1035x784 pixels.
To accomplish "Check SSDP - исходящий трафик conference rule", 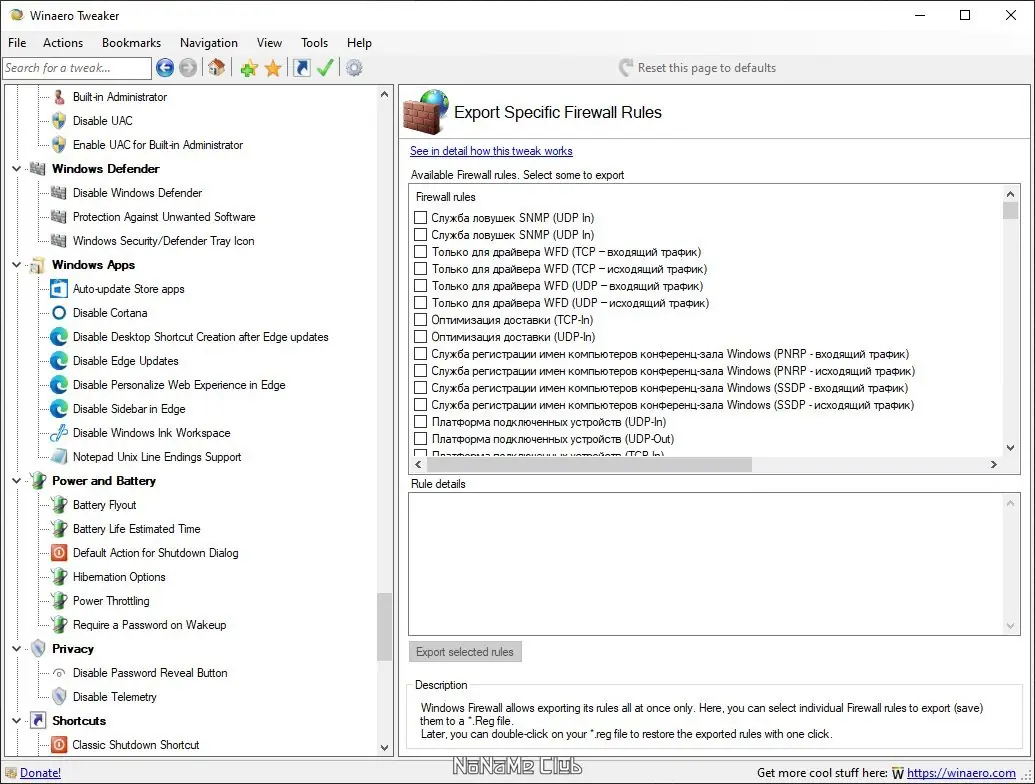I will click(420, 405).
